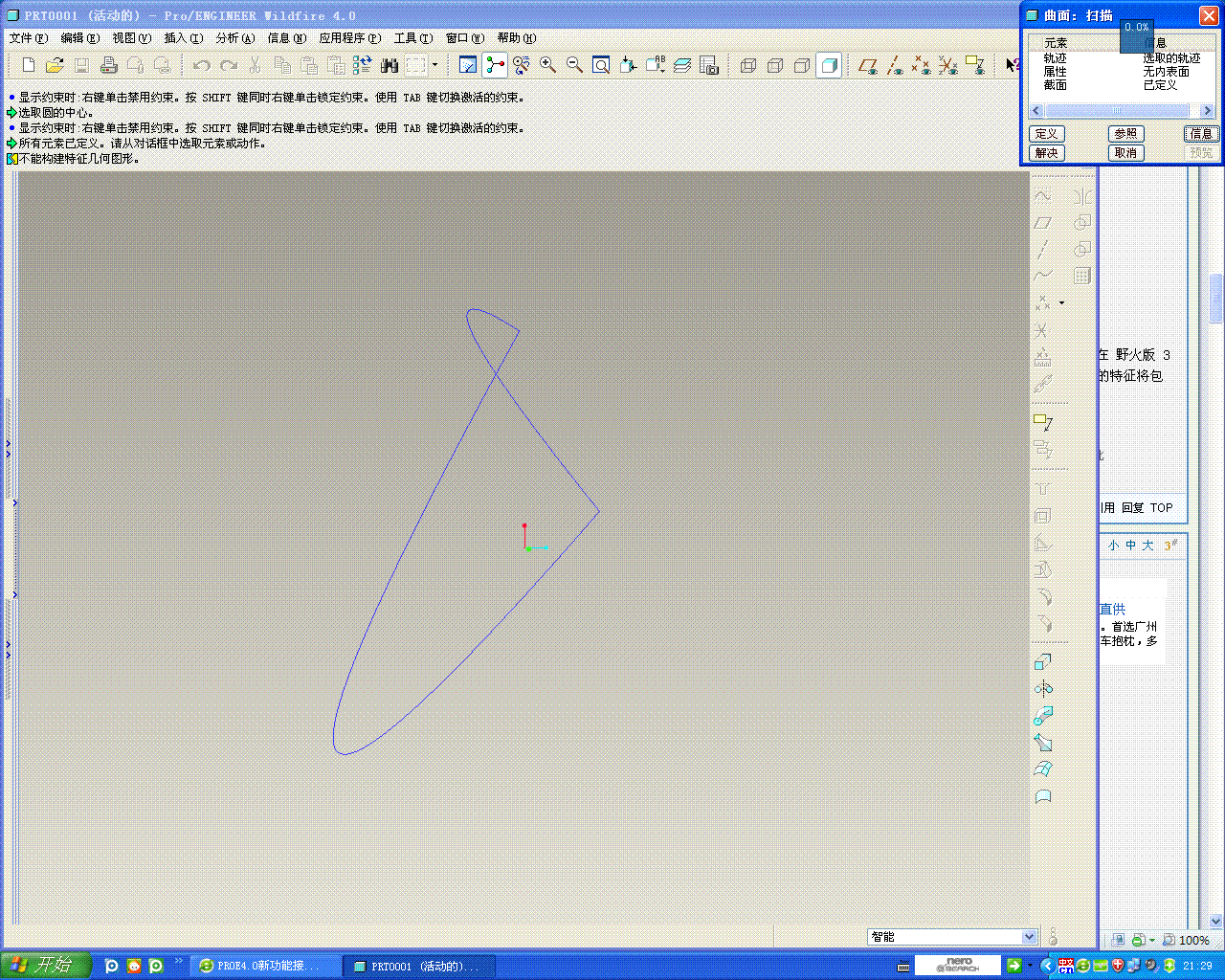Click the 直供 link in browser window

click(1112, 610)
